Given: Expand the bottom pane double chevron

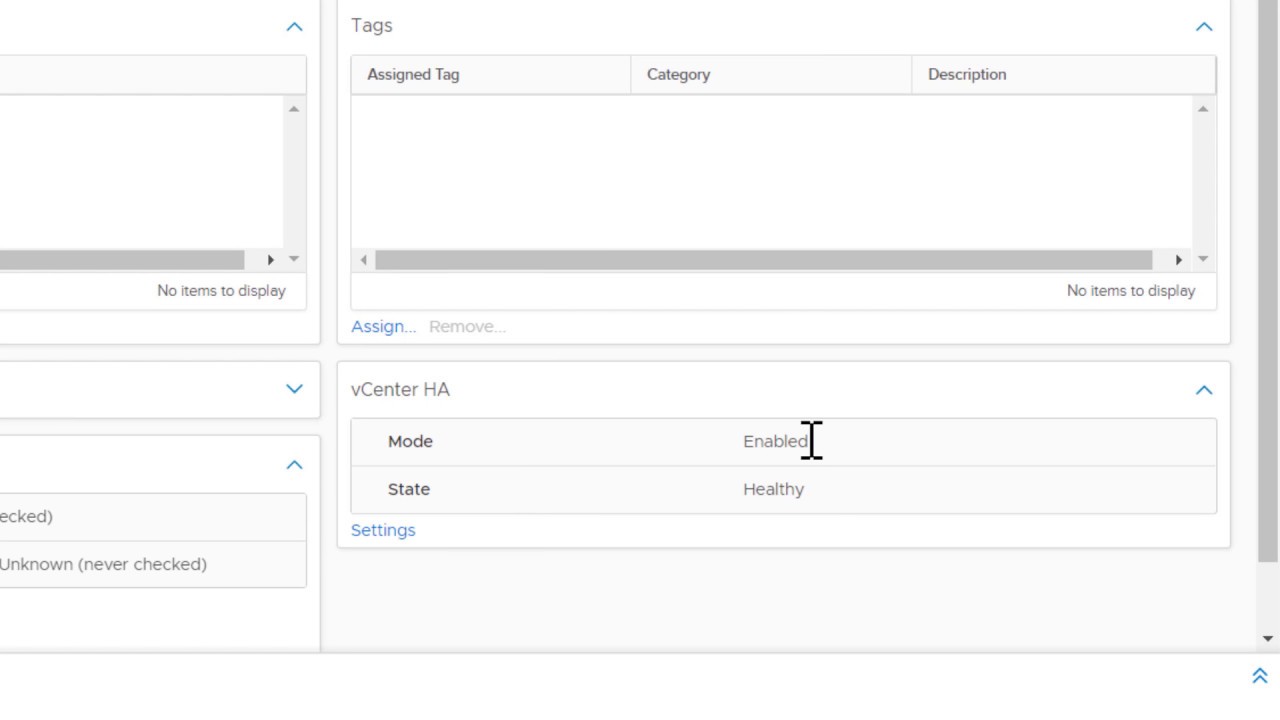Looking at the screenshot, I should 1260,676.
